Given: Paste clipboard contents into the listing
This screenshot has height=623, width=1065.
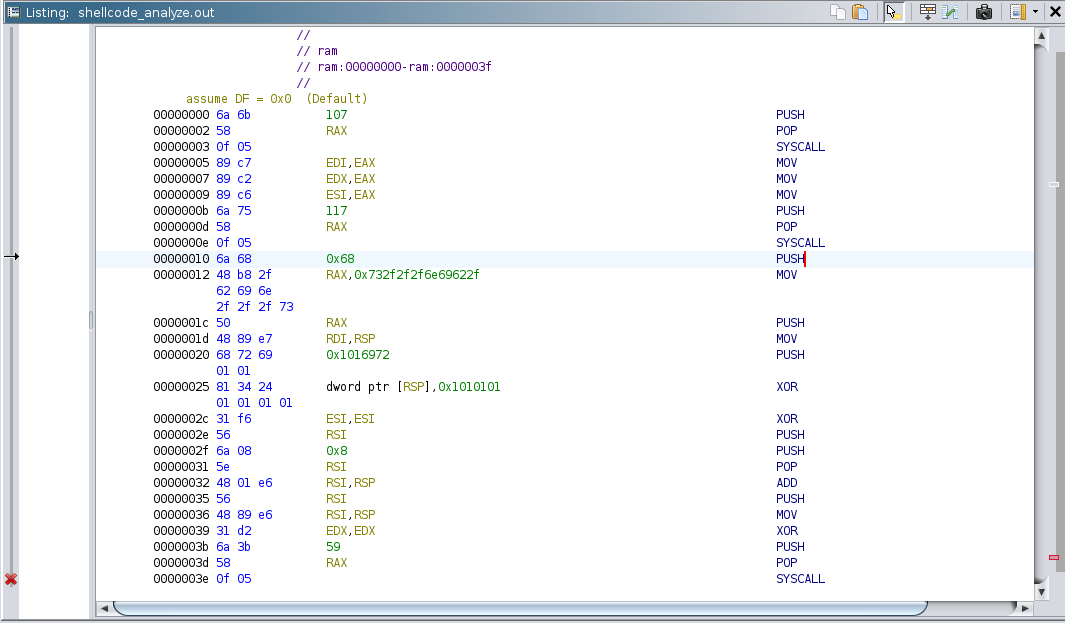Looking at the screenshot, I should pos(861,11).
